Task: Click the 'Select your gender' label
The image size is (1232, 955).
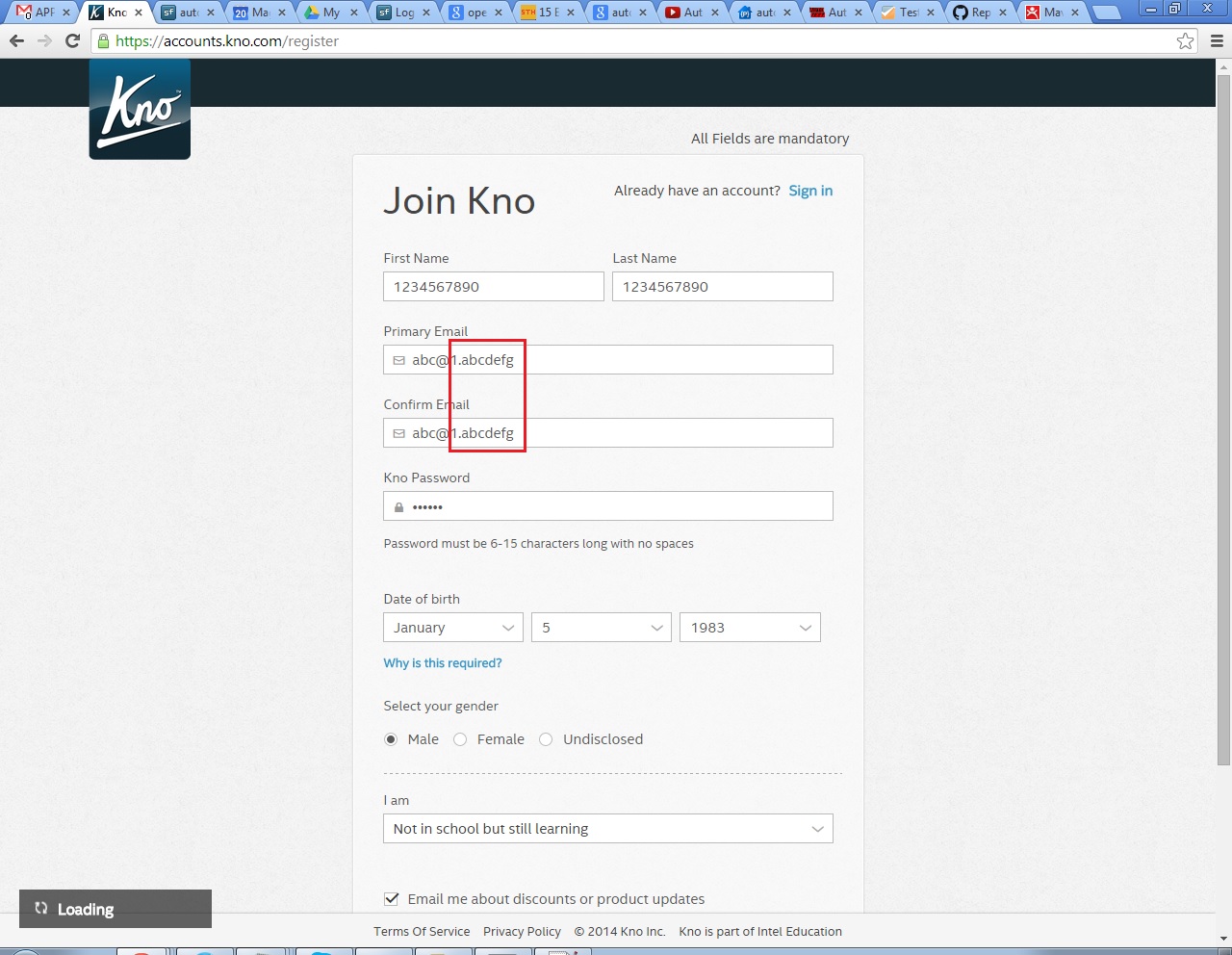Action: click(x=441, y=707)
